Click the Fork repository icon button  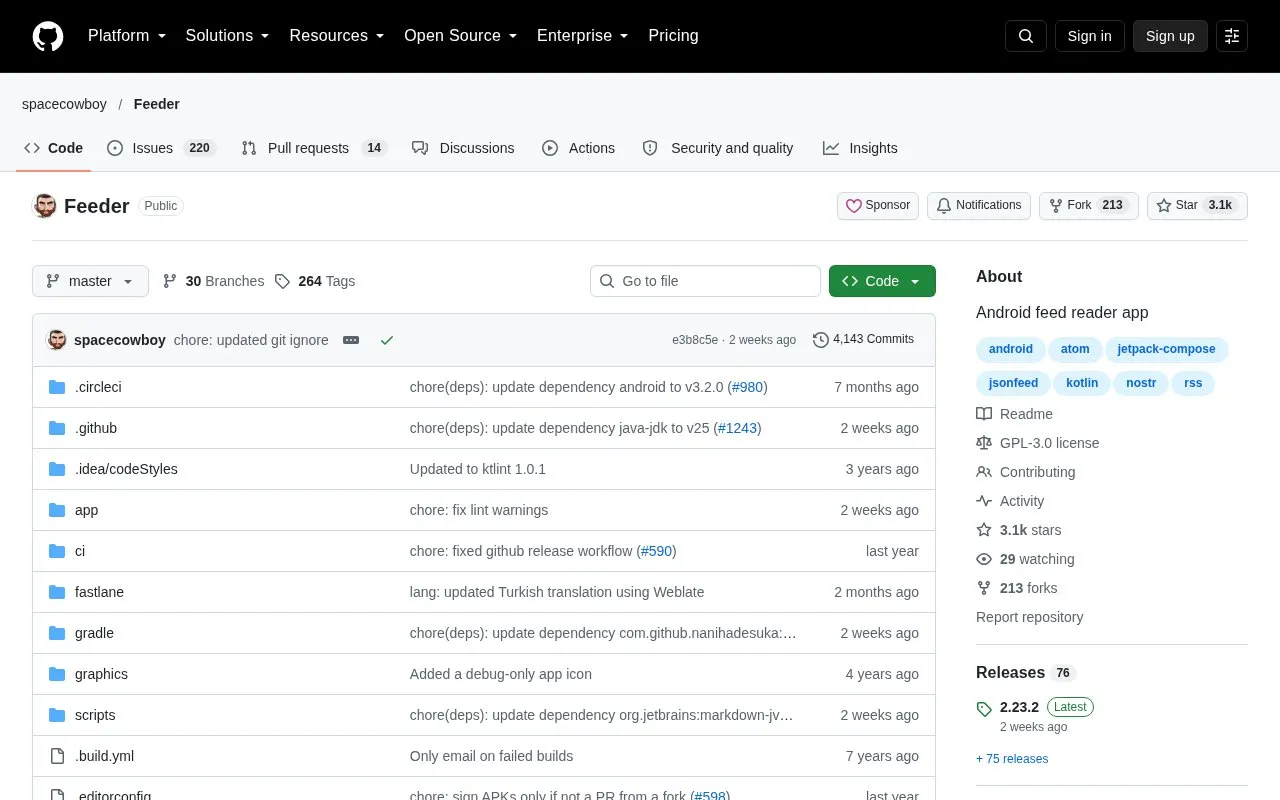point(1088,205)
